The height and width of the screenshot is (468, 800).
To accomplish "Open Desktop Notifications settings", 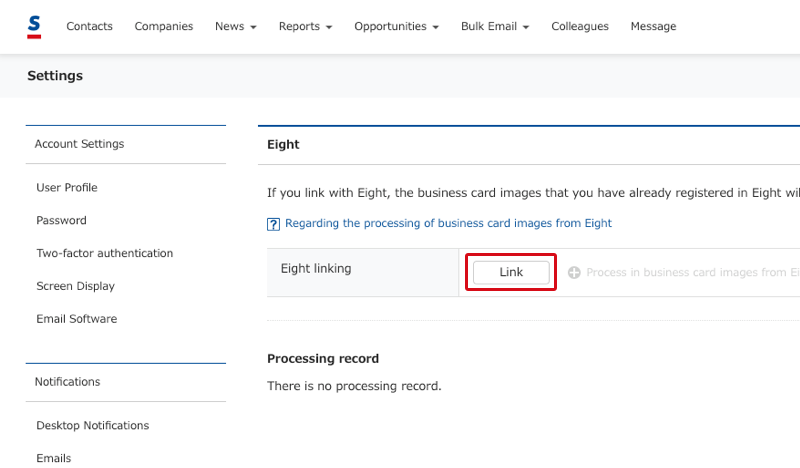I will [93, 426].
